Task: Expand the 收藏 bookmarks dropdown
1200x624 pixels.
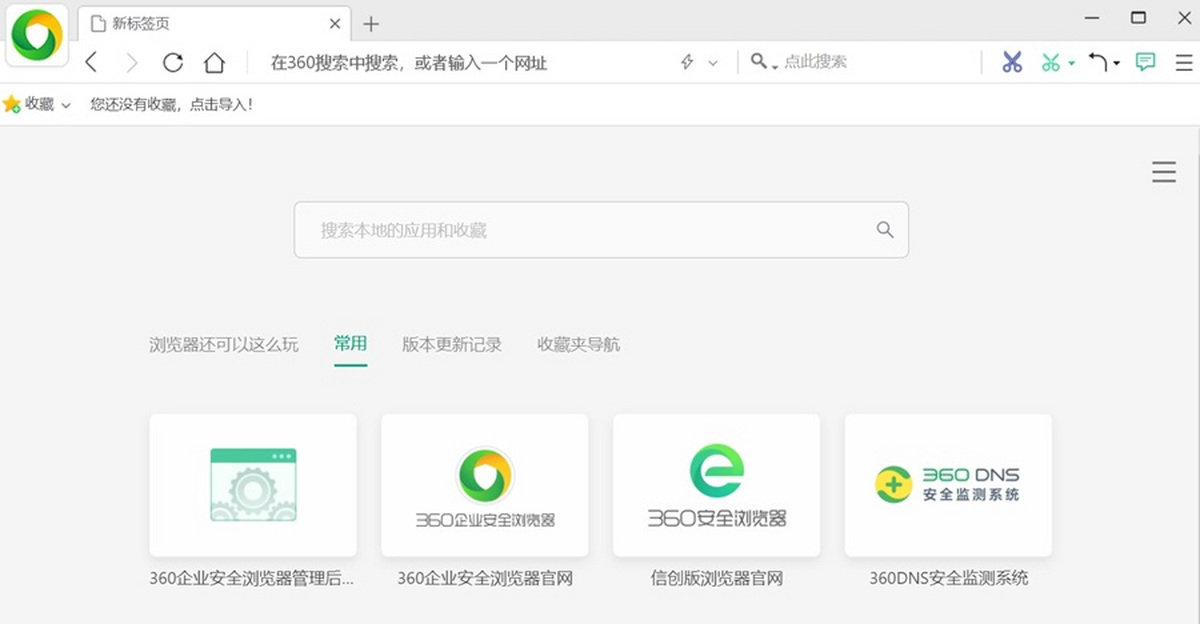Action: point(66,104)
